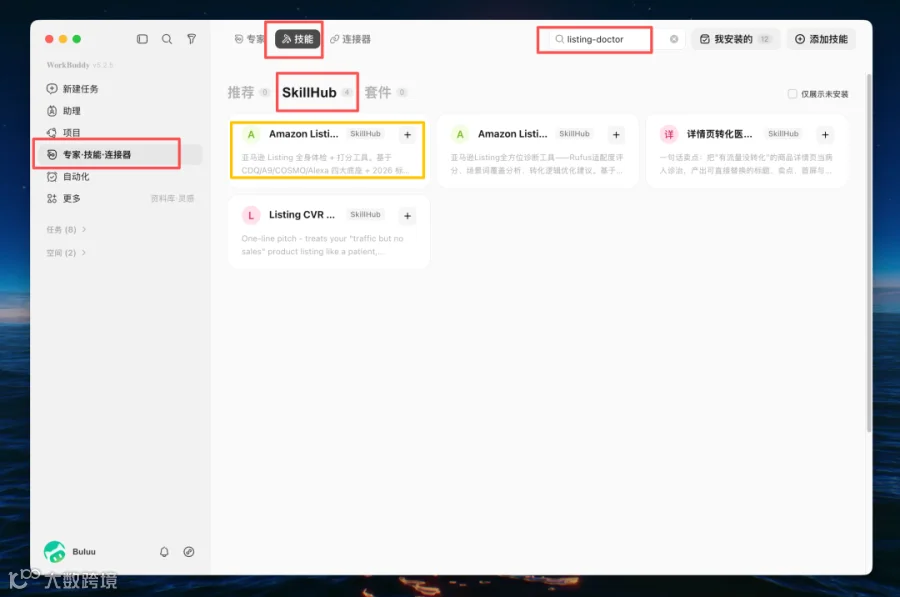Click the compass icon beside the bell
The height and width of the screenshot is (597, 900).
(189, 552)
